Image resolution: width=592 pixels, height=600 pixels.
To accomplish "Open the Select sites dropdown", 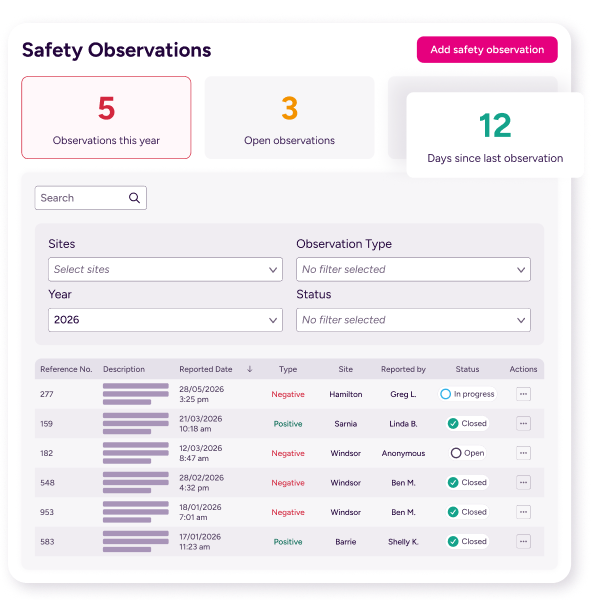I will coord(165,269).
